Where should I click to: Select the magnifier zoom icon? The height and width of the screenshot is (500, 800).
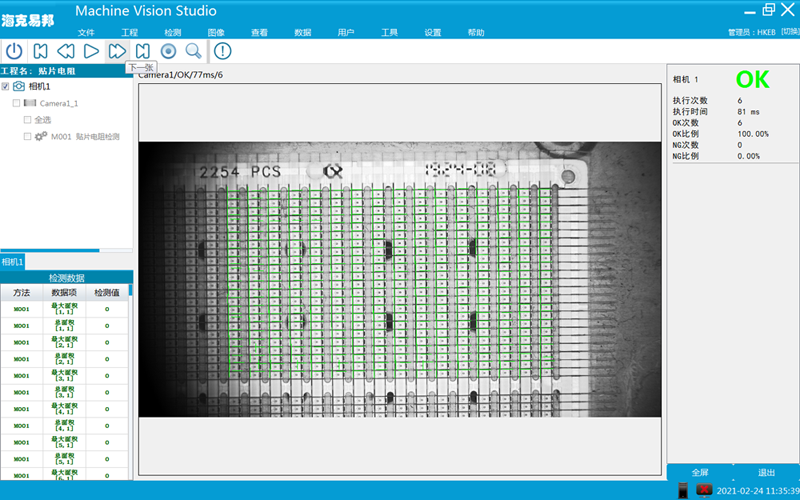pos(194,51)
